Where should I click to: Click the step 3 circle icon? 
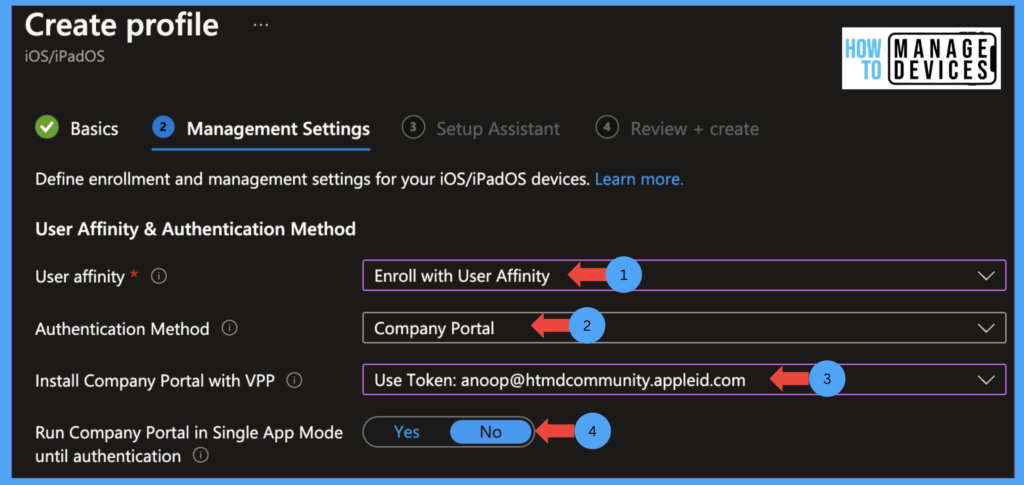[x=413, y=127]
